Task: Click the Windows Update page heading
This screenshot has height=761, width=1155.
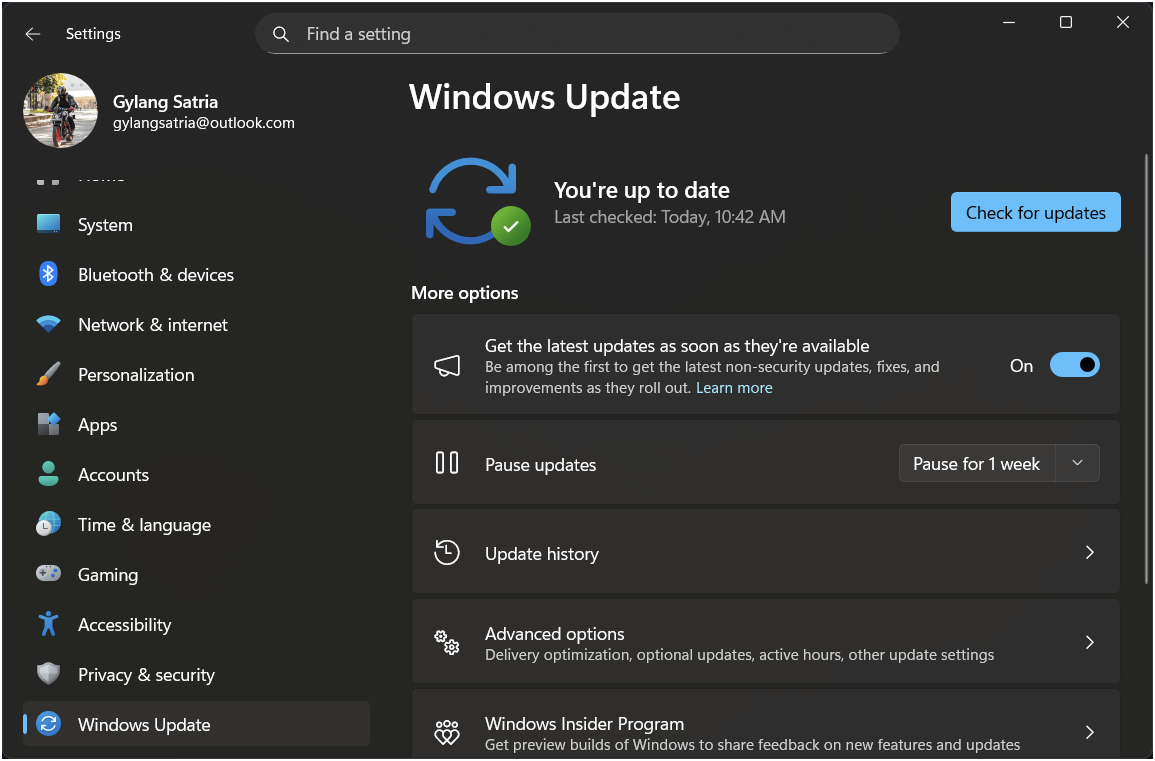Action: (544, 97)
